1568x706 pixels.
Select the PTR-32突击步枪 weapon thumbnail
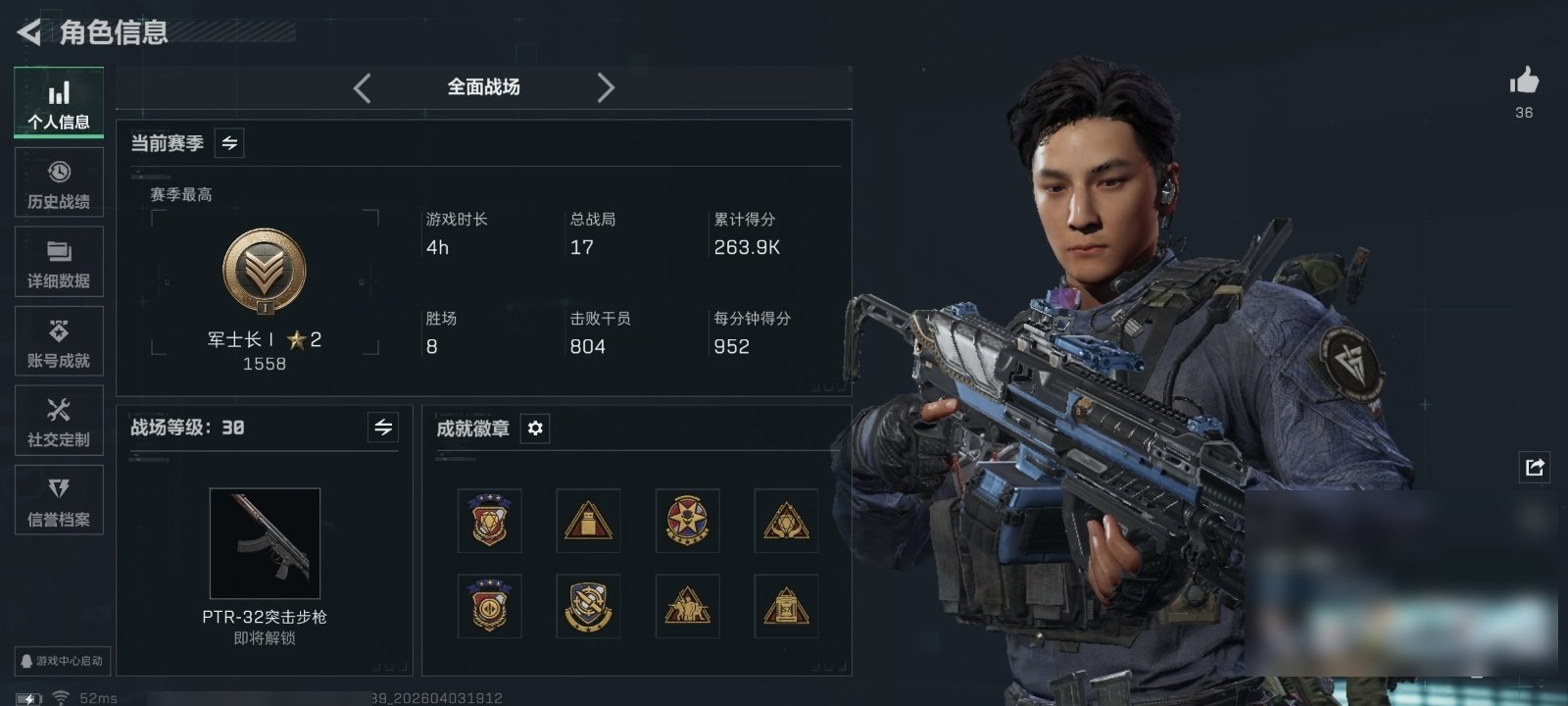coord(265,543)
